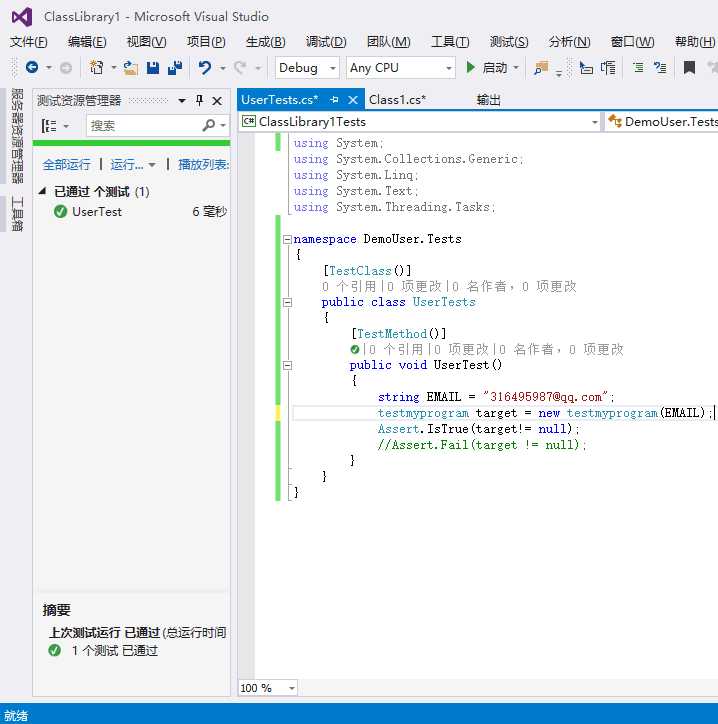718x724 pixels.
Task: Click the Redo arrow icon
Action: (240, 68)
